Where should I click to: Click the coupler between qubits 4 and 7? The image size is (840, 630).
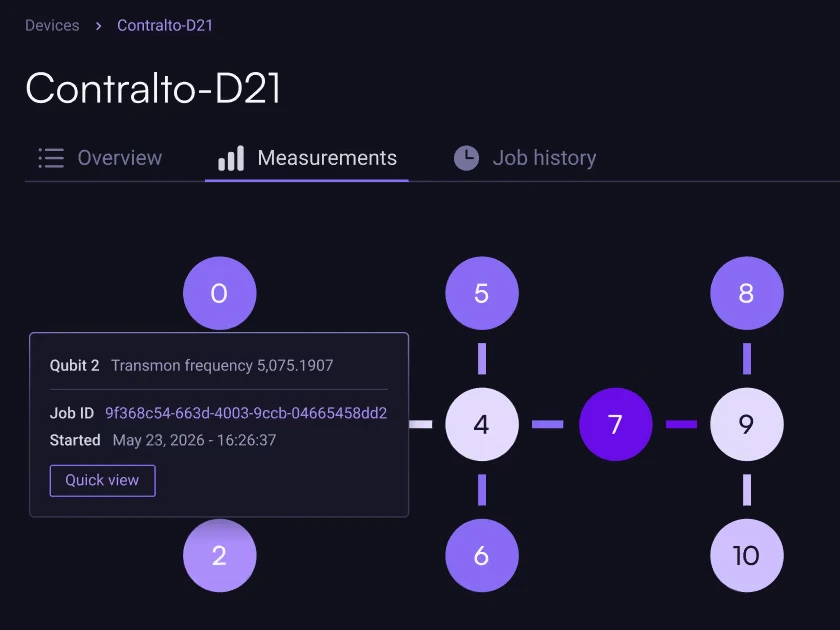548,424
